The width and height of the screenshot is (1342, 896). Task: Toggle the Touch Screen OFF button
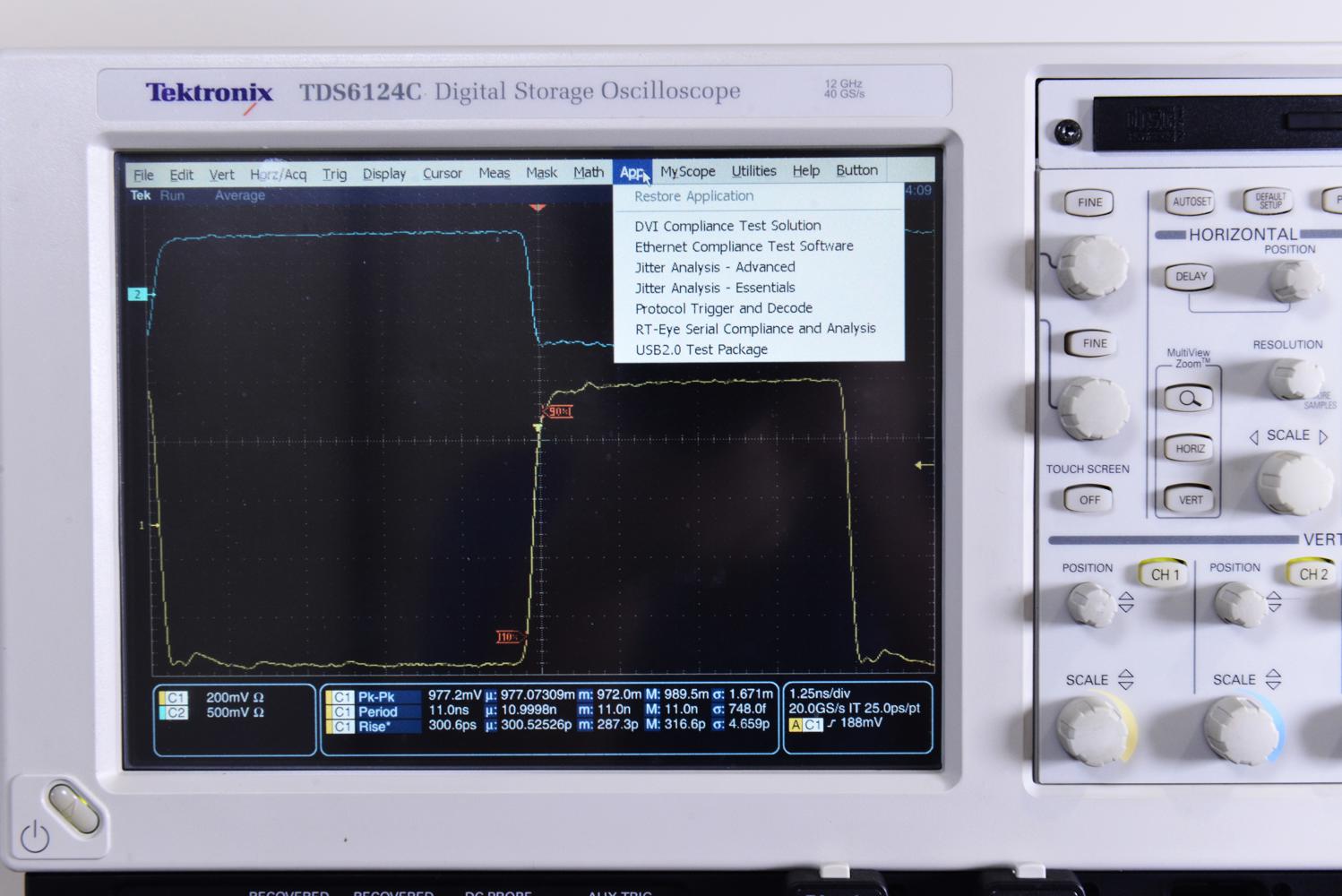[x=1087, y=500]
